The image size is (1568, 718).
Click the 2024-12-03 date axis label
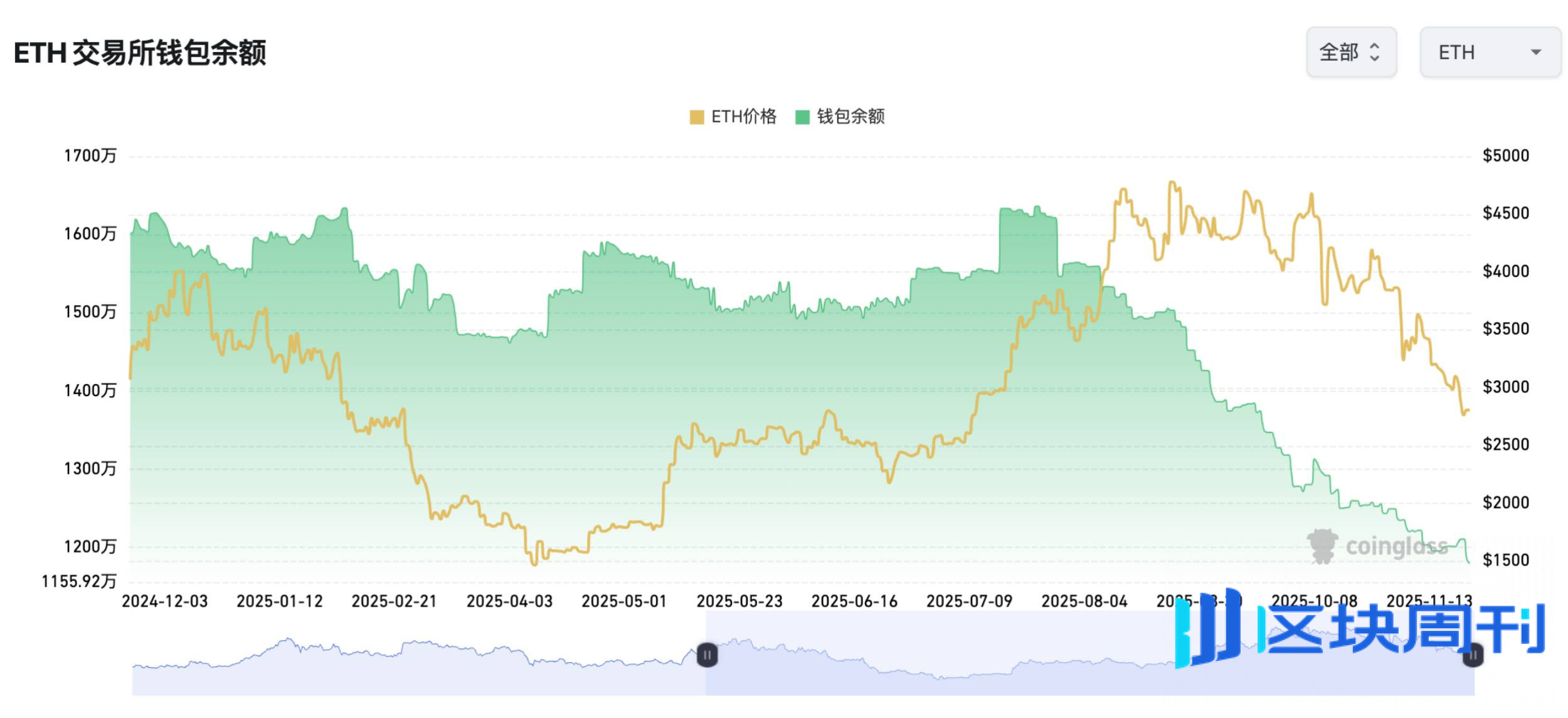click(164, 601)
